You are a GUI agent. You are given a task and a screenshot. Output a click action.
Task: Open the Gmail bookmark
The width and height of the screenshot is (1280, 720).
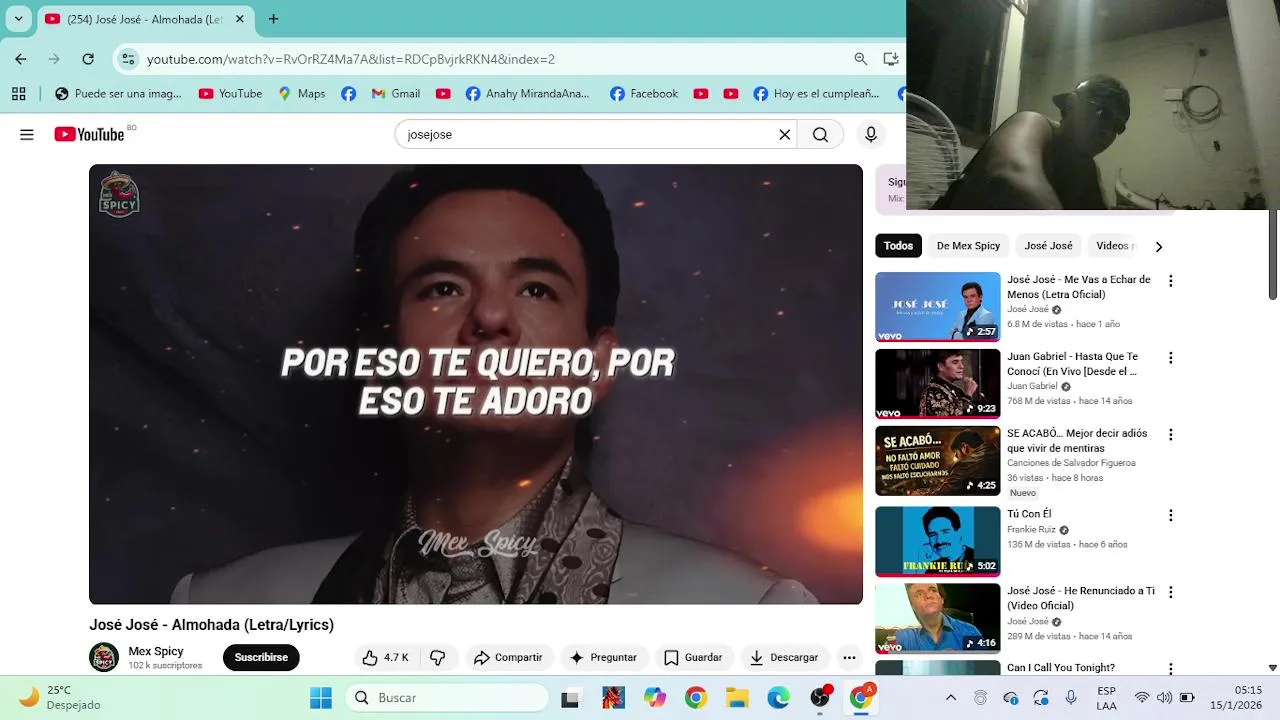[x=395, y=93]
